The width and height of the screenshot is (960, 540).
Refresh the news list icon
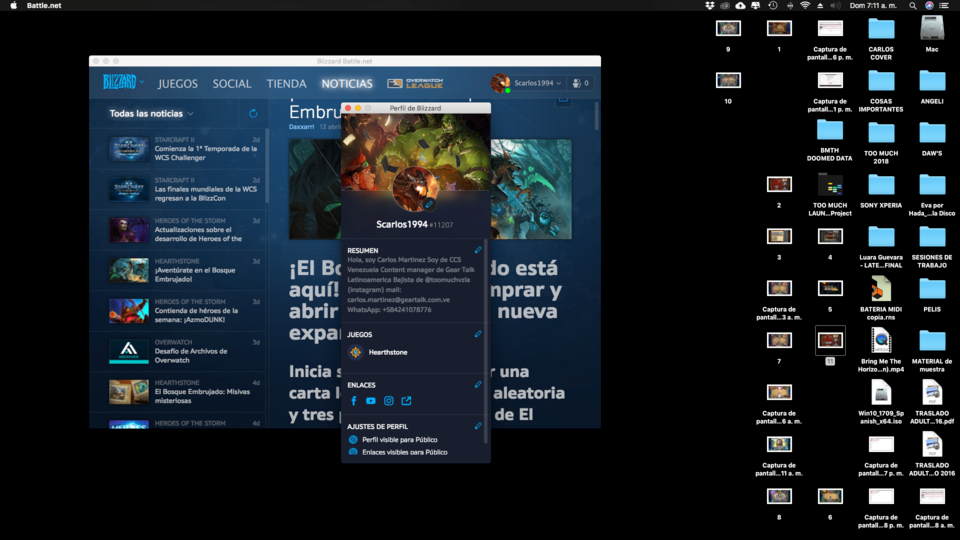pos(253,113)
